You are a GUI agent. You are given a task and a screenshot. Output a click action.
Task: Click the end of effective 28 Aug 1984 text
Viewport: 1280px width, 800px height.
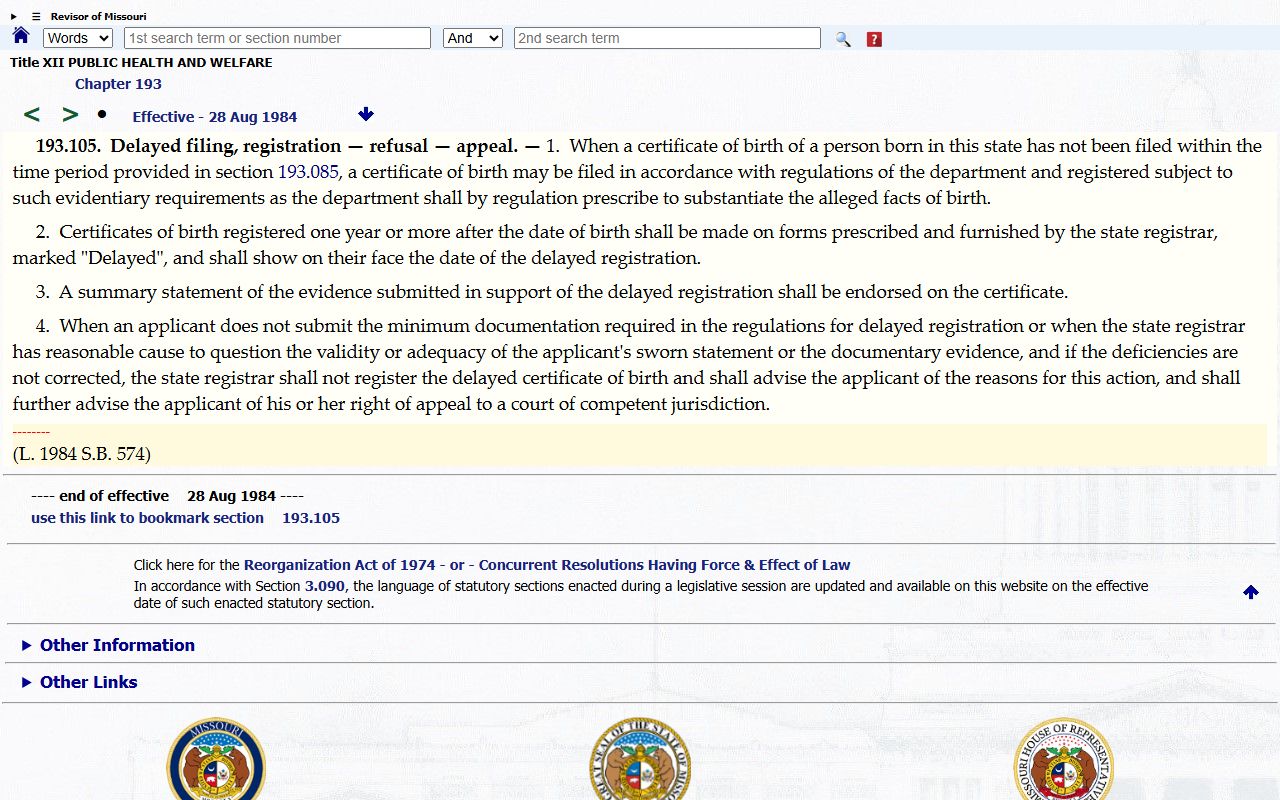pos(167,496)
